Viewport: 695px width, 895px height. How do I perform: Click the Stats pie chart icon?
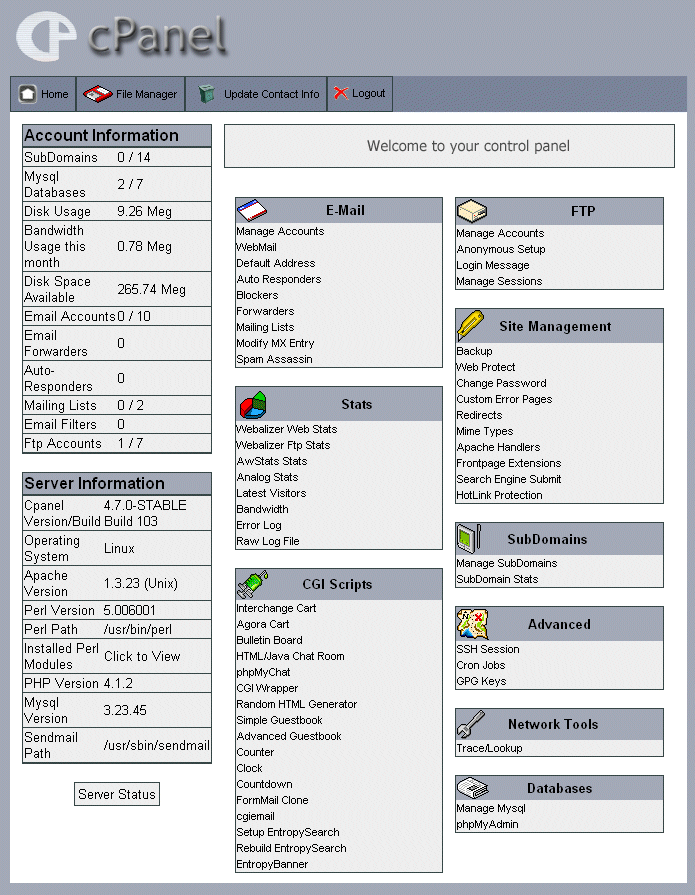pyautogui.click(x=252, y=405)
